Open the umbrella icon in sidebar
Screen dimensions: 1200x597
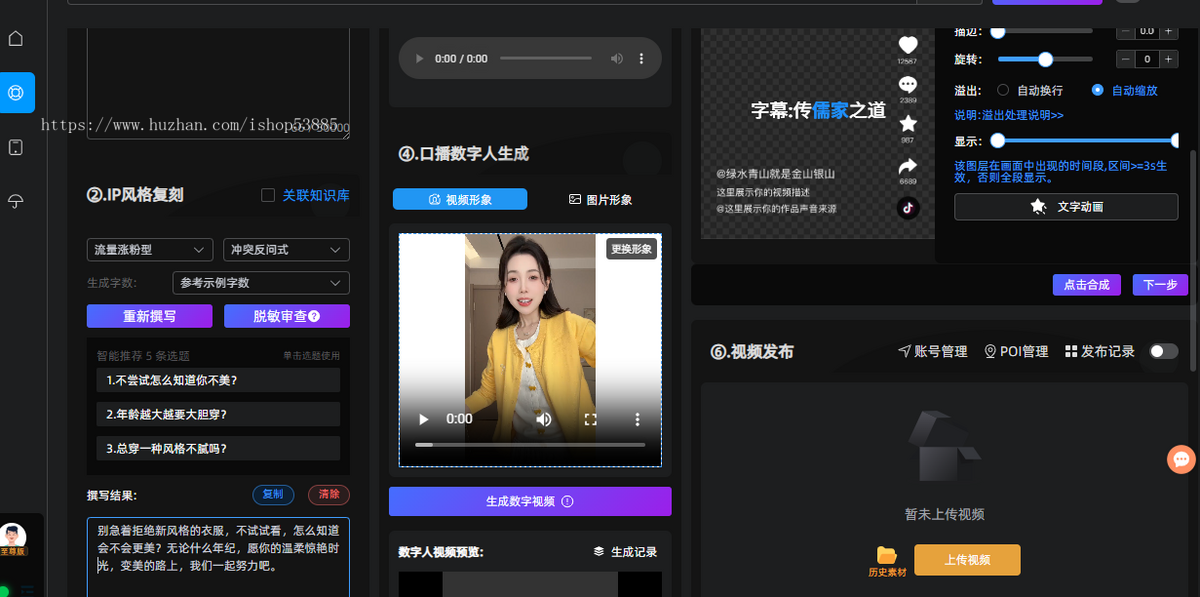coord(15,201)
